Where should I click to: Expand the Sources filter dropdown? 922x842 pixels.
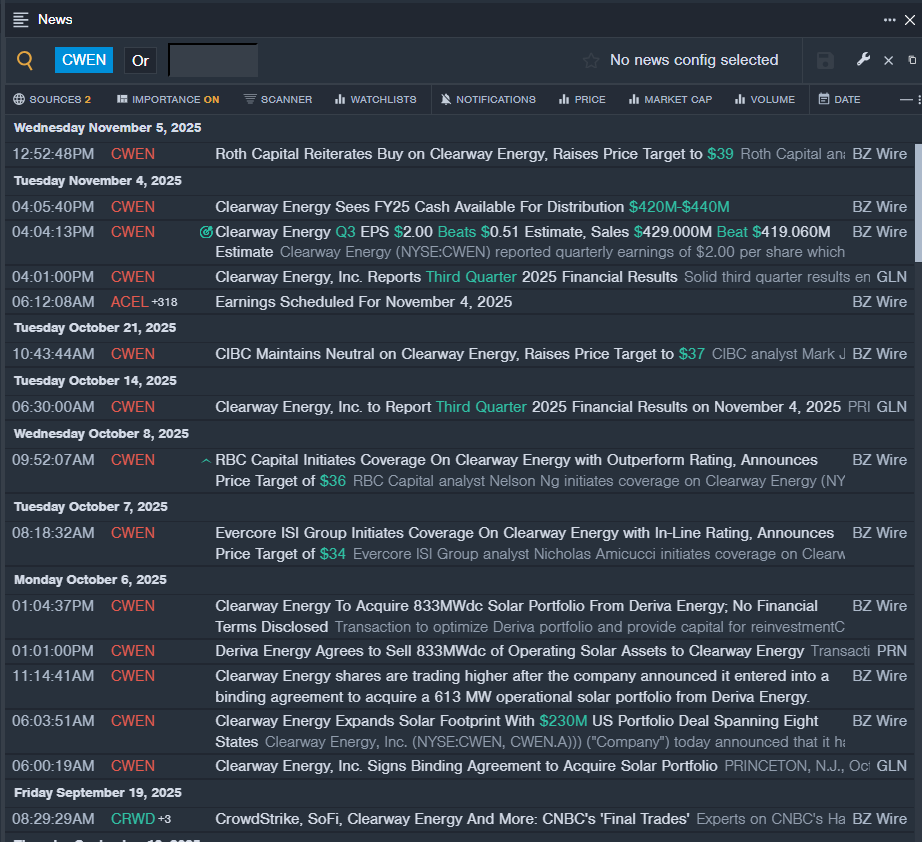[x=52, y=99]
